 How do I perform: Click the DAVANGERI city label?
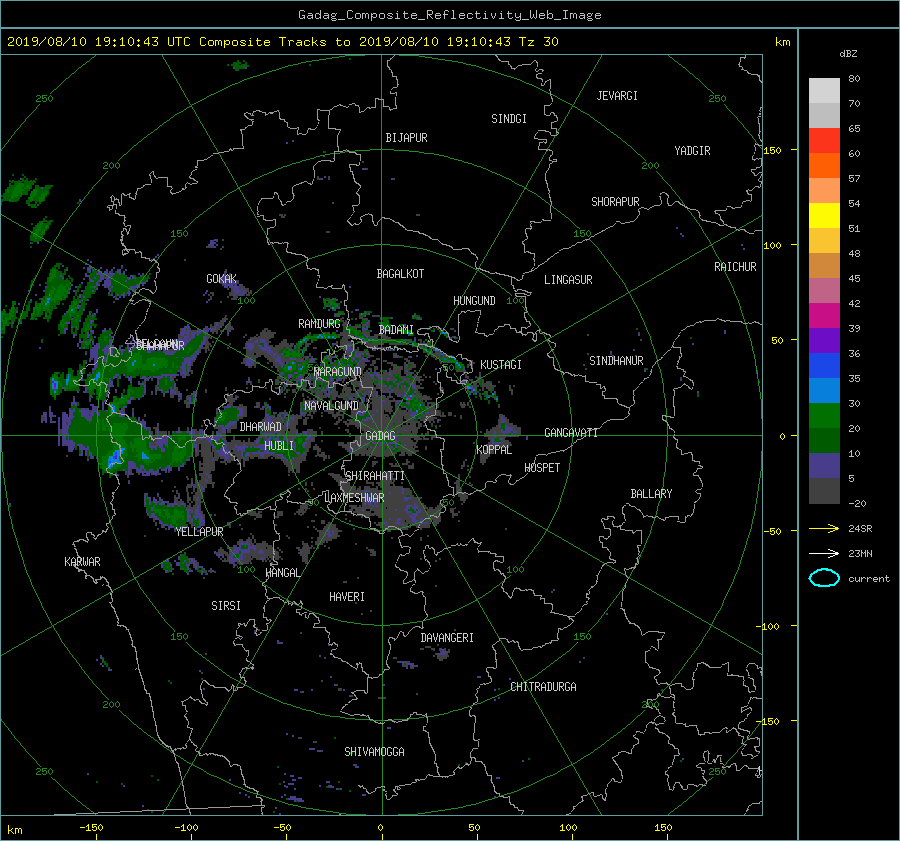click(447, 638)
